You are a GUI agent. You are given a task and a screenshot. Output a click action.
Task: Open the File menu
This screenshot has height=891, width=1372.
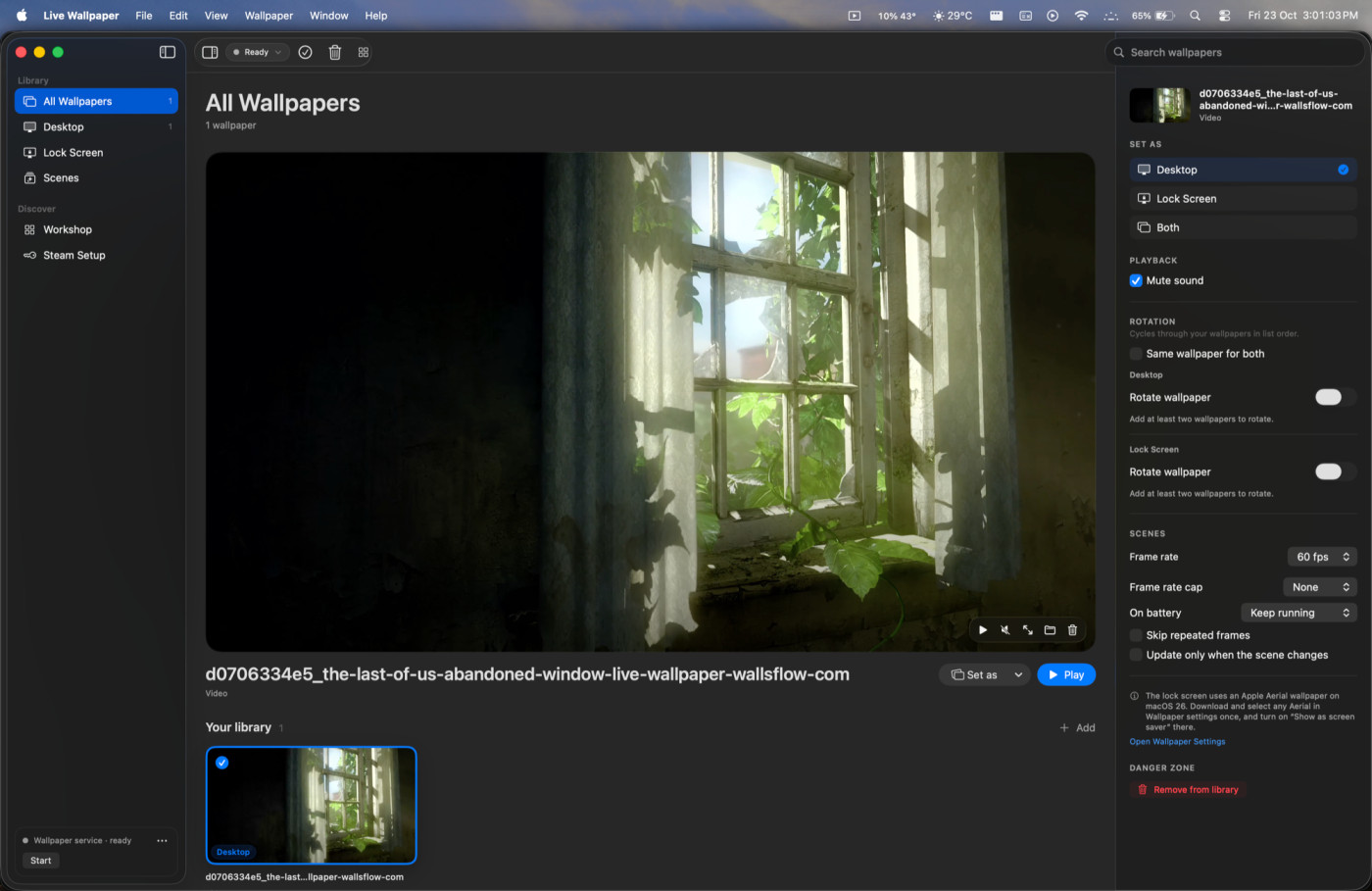pos(144,16)
